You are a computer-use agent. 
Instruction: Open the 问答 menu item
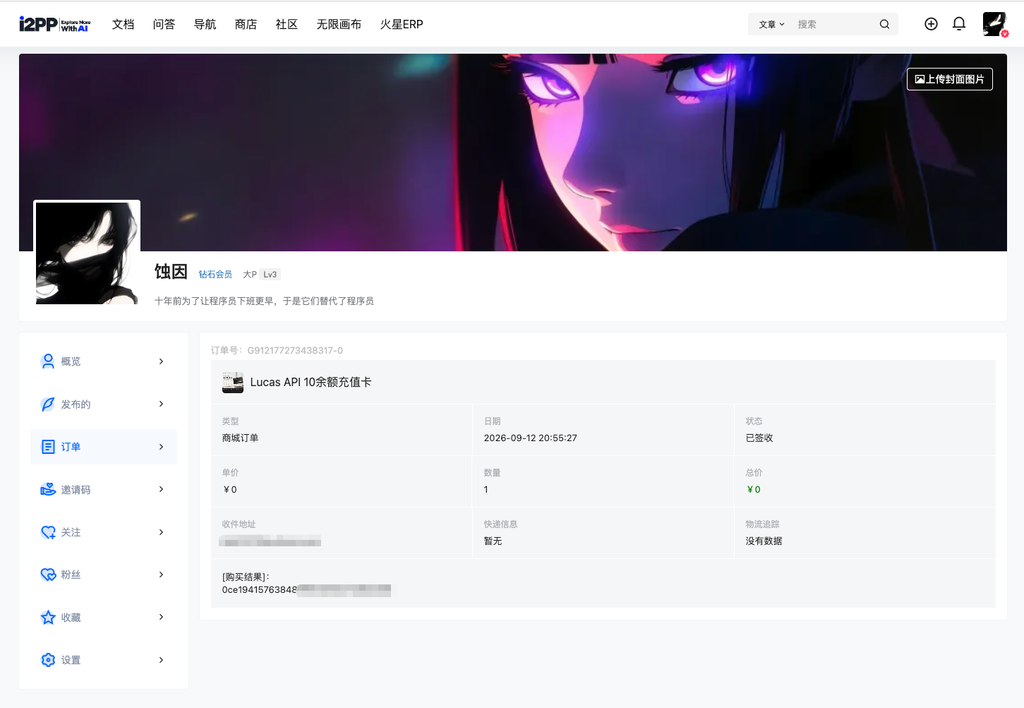click(x=164, y=24)
